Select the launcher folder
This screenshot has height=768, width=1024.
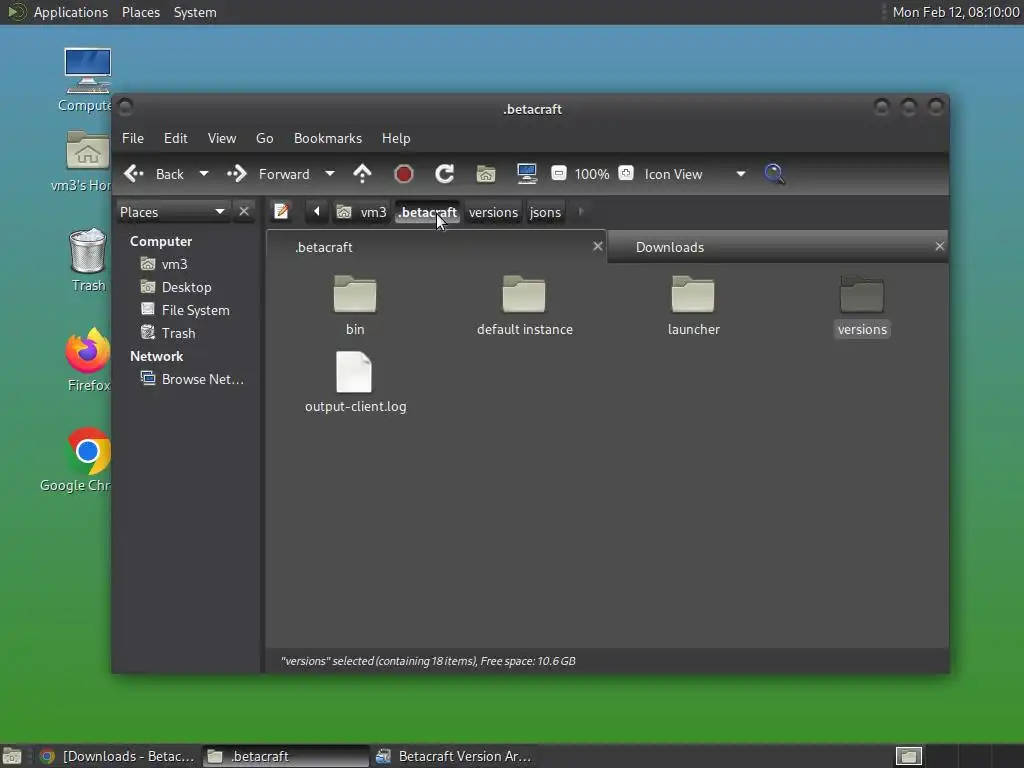693,305
